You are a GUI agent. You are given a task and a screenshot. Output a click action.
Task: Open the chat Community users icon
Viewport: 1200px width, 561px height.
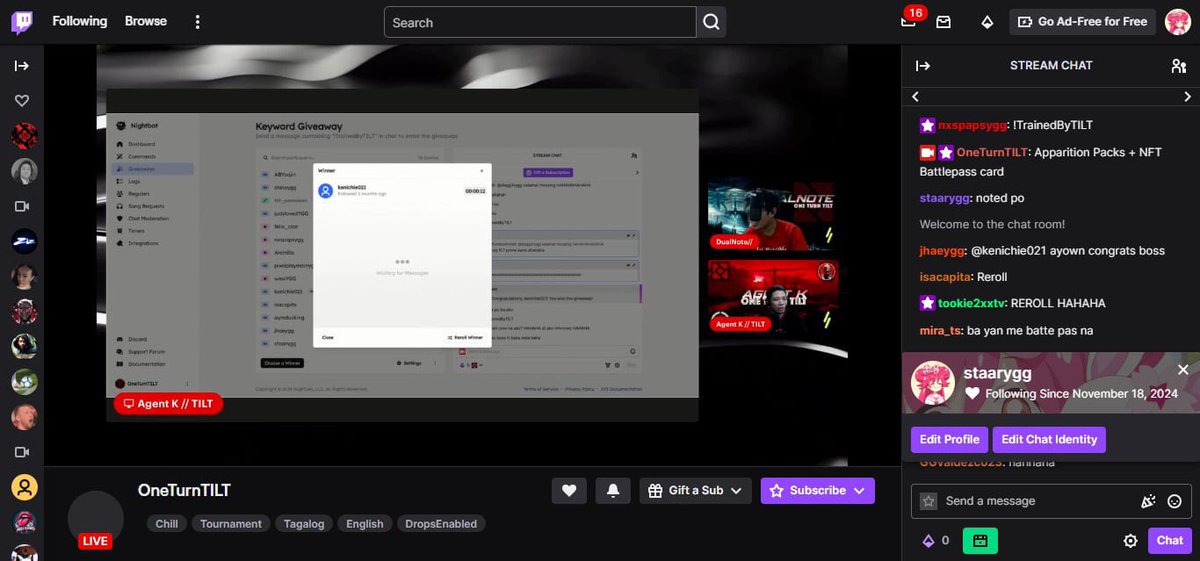pyautogui.click(x=1178, y=66)
